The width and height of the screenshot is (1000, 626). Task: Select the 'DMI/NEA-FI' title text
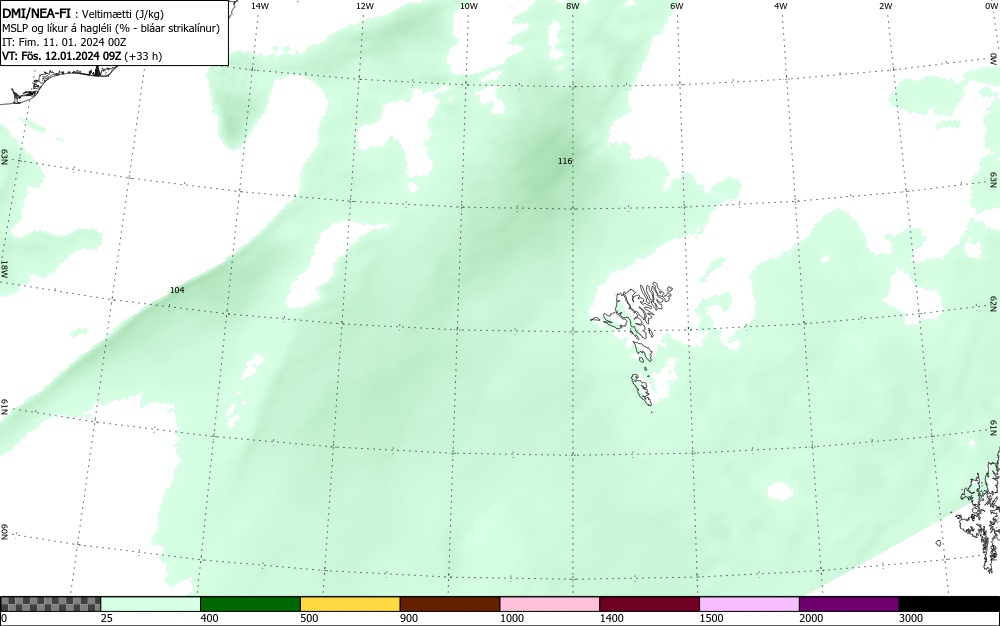point(36,13)
